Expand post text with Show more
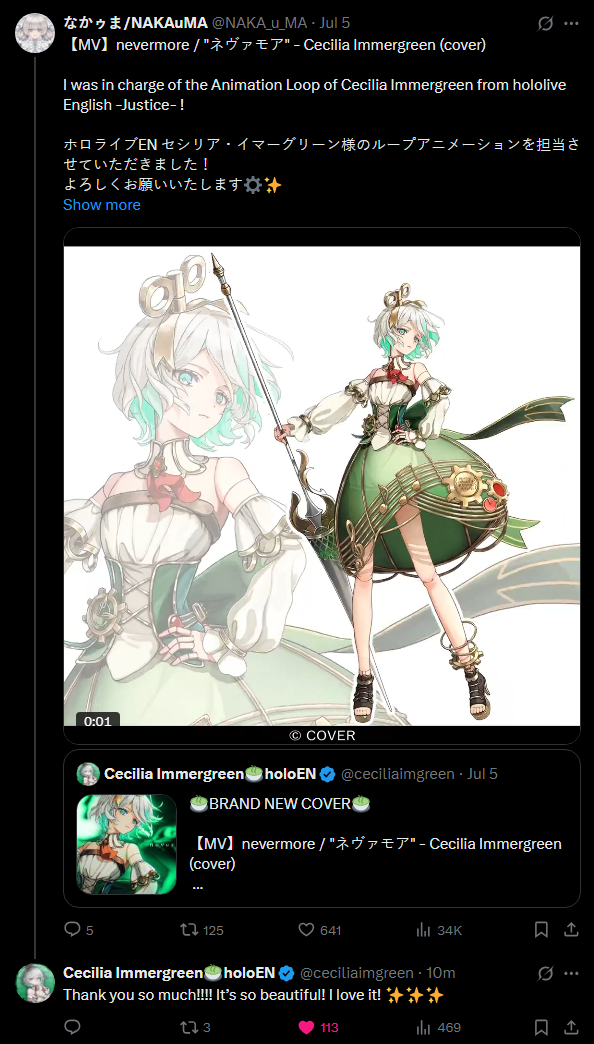This screenshot has height=1044, width=594. point(101,205)
